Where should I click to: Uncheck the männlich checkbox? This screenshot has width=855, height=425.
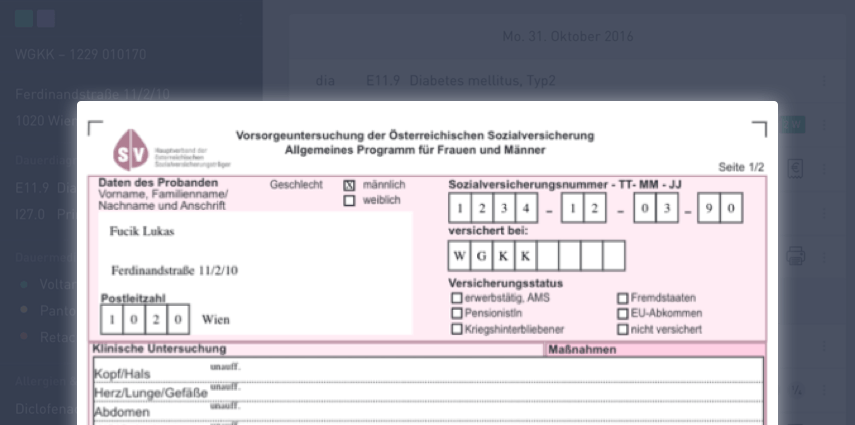coord(350,185)
